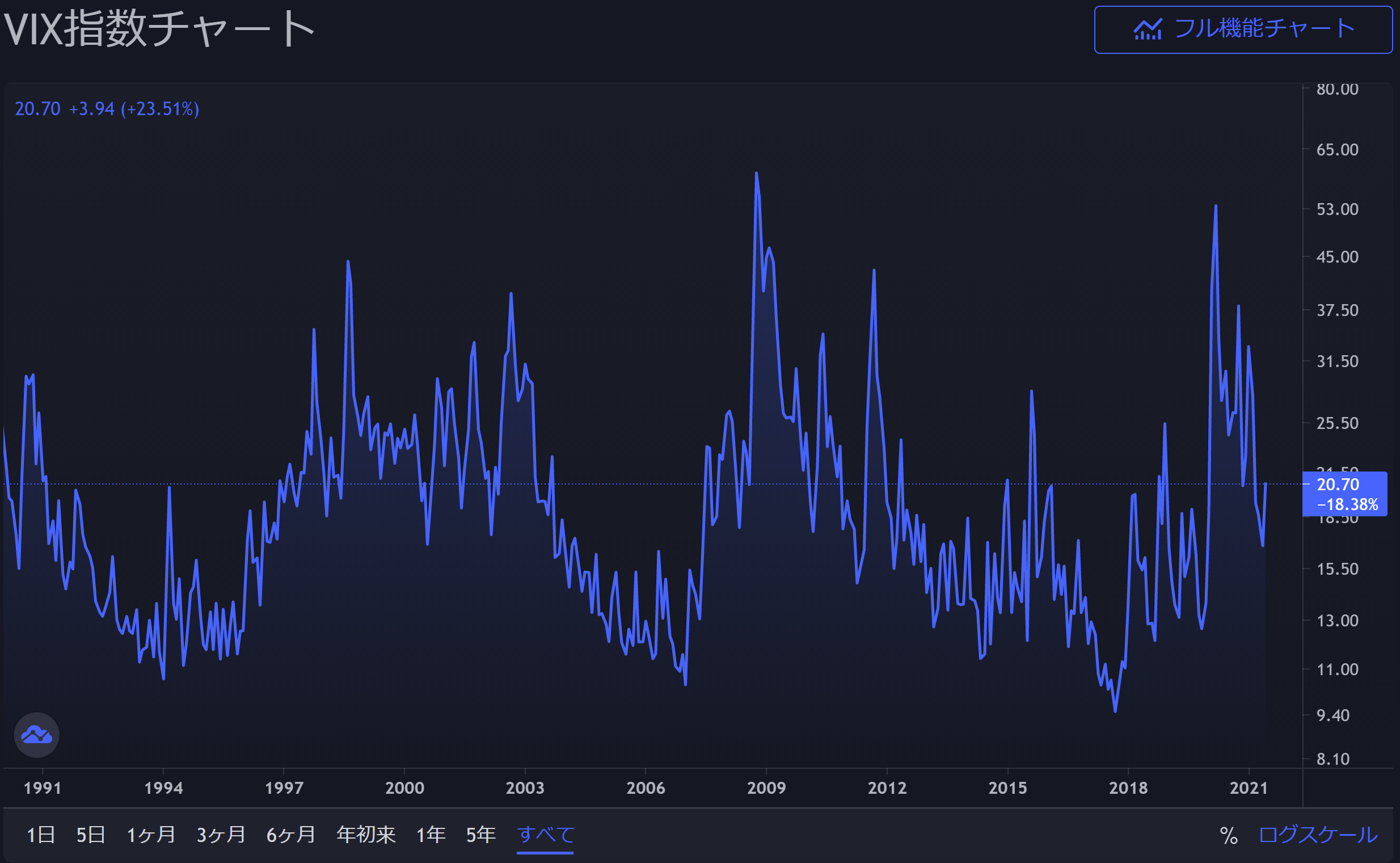Show the 5年 range

click(481, 835)
